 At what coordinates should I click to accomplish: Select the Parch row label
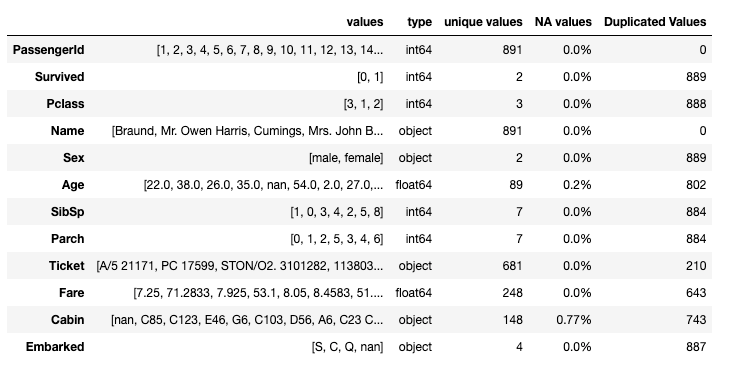click(68, 239)
